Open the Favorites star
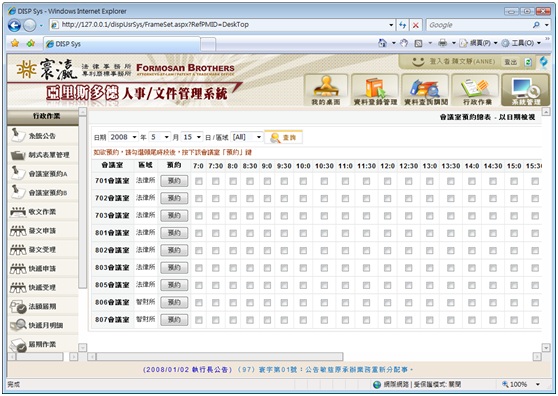 point(15,43)
